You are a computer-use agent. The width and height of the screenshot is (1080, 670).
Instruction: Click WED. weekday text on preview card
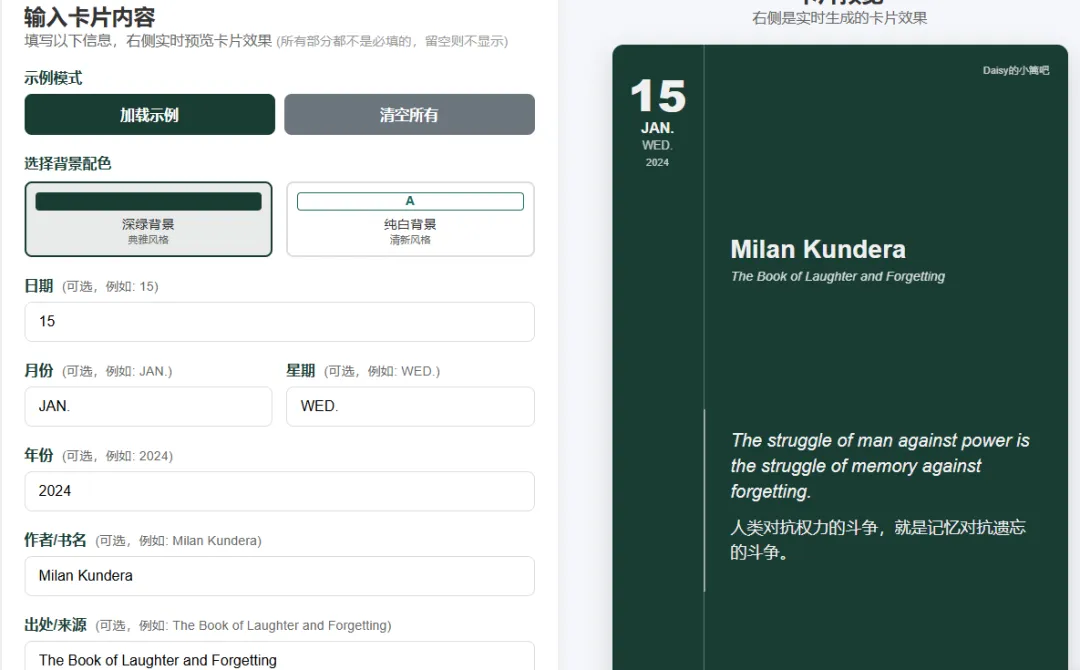[657, 145]
